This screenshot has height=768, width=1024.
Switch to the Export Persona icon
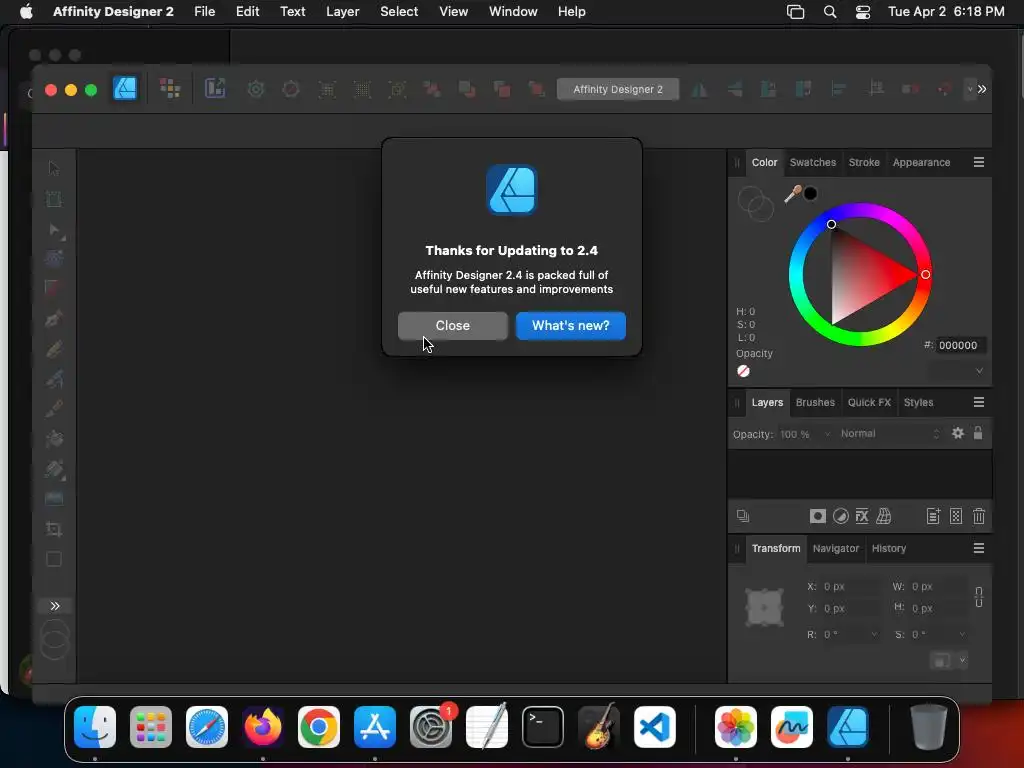coord(215,89)
